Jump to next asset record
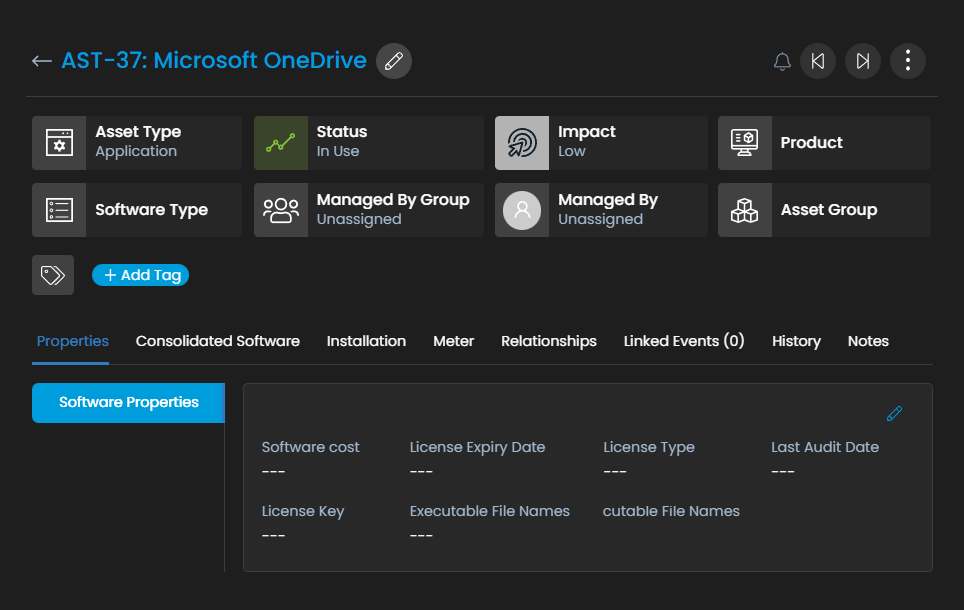 pyautogui.click(x=863, y=61)
